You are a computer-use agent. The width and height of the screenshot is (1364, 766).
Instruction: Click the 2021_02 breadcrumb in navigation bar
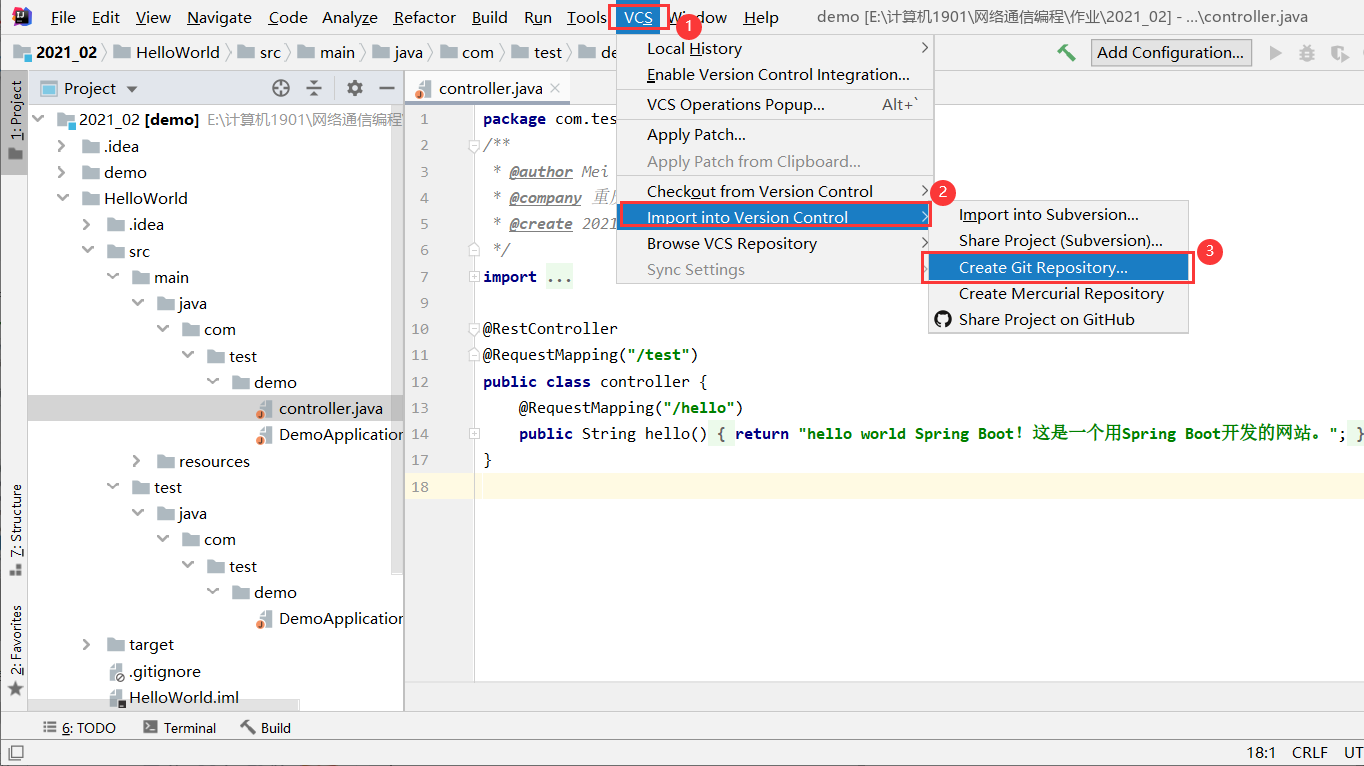(x=56, y=52)
